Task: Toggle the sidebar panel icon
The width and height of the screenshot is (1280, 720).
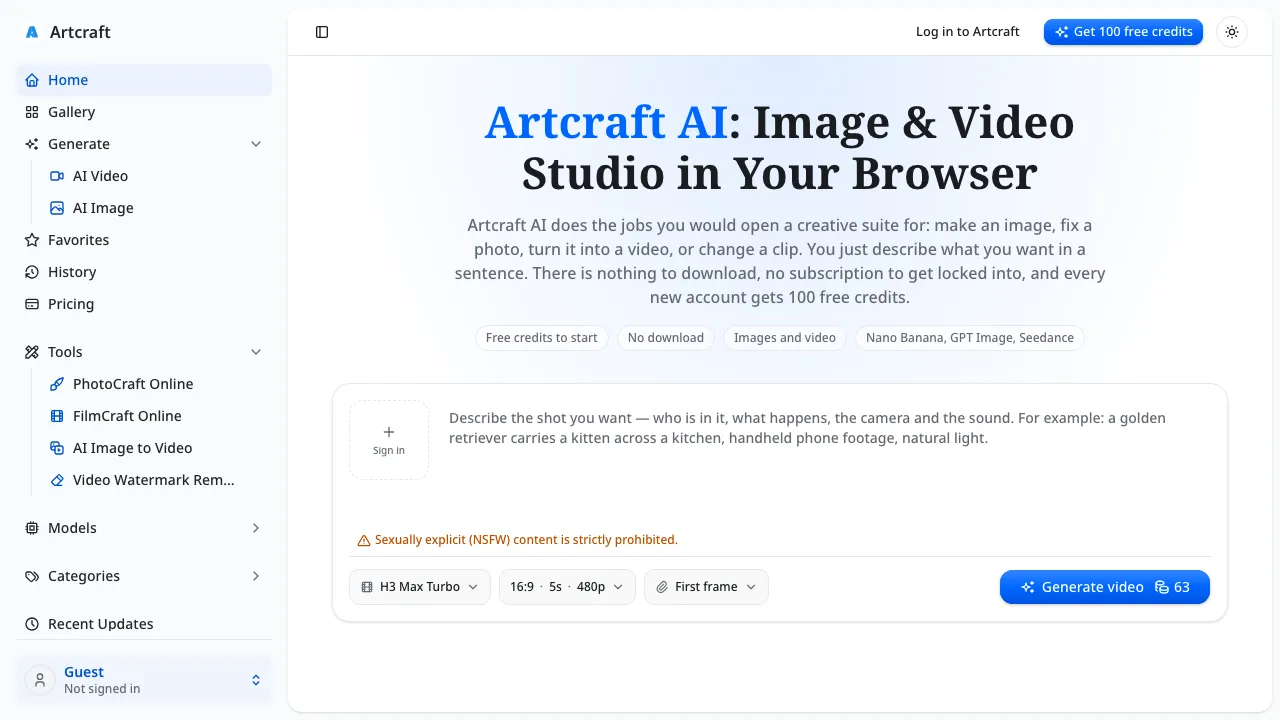Action: pos(322,32)
